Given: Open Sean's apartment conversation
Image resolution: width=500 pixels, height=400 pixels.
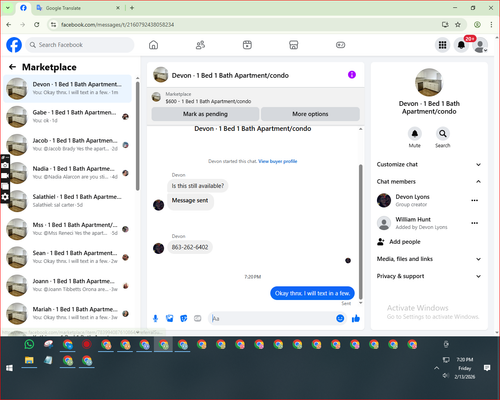Looking at the screenshot, I should click(68, 257).
